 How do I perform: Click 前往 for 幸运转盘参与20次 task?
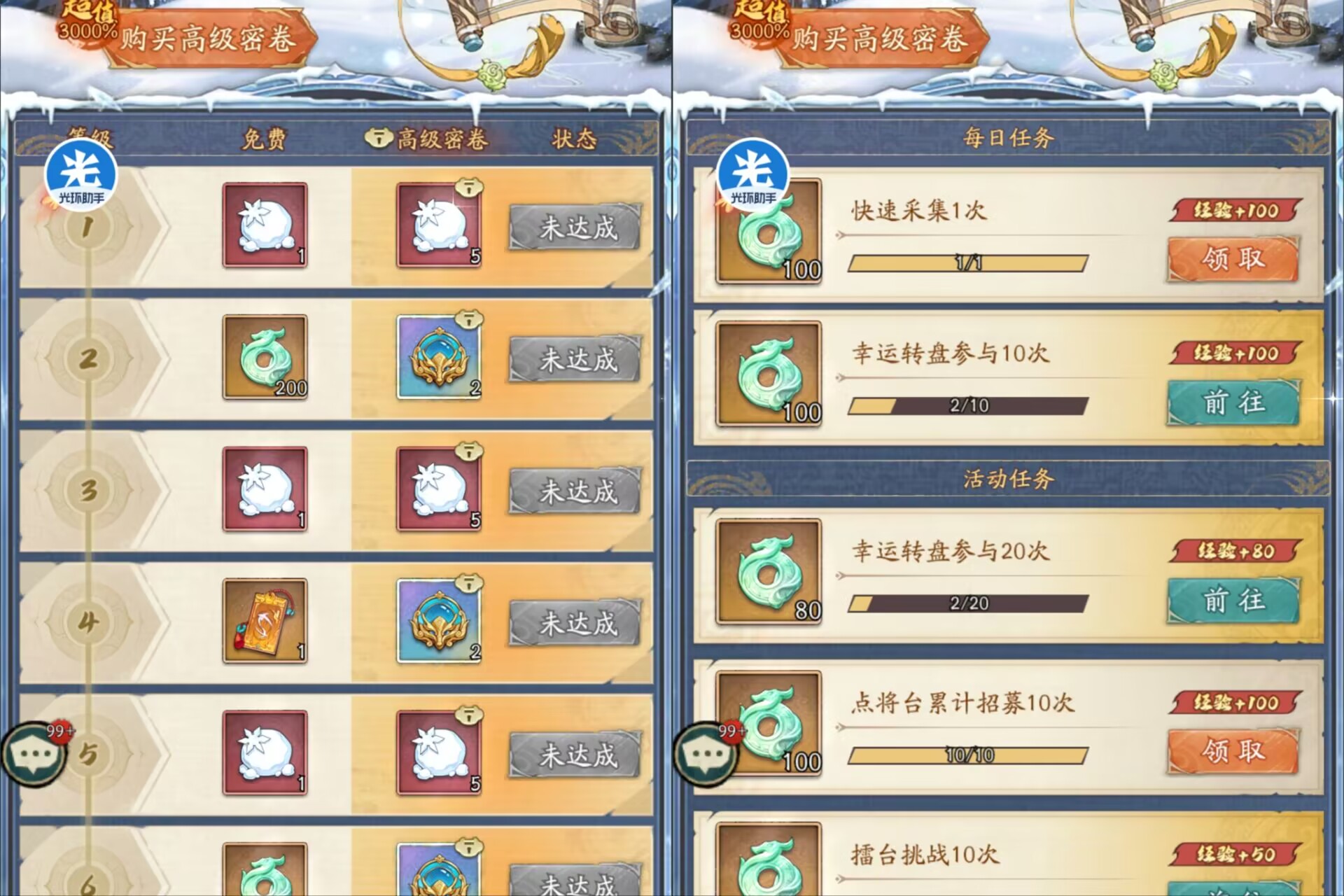coord(1233,600)
